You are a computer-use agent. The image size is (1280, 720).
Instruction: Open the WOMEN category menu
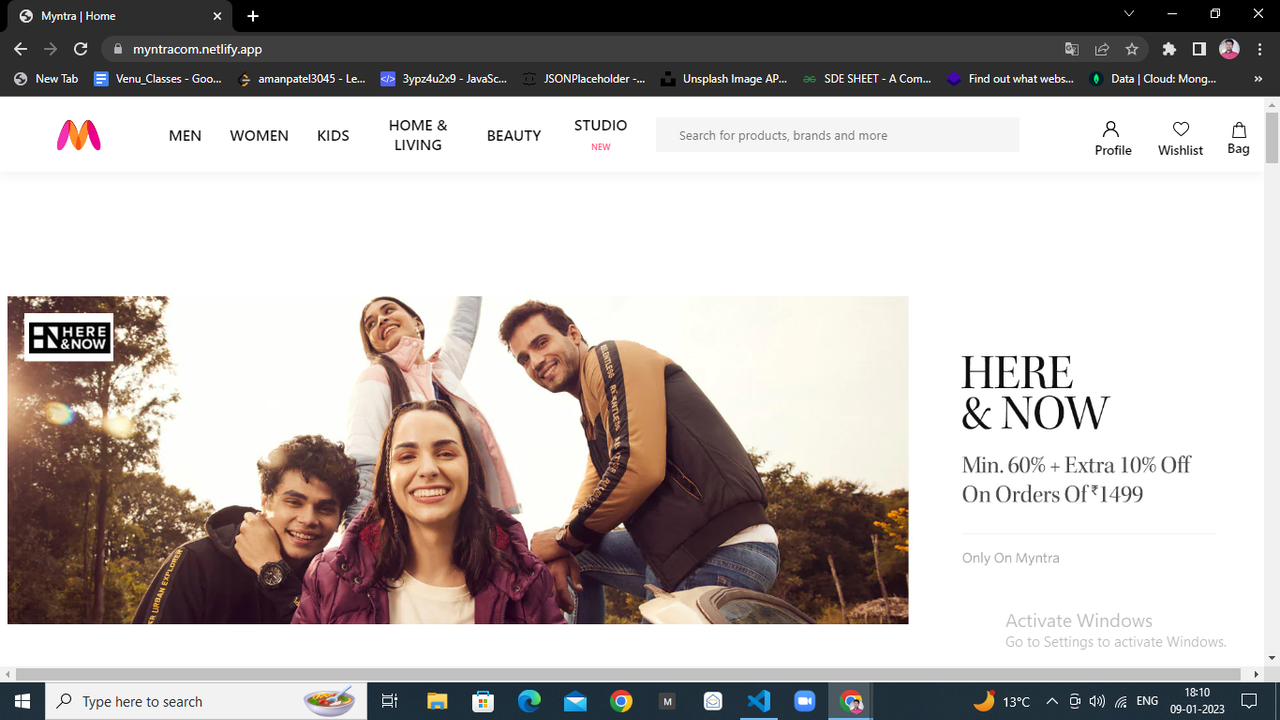[x=259, y=135]
